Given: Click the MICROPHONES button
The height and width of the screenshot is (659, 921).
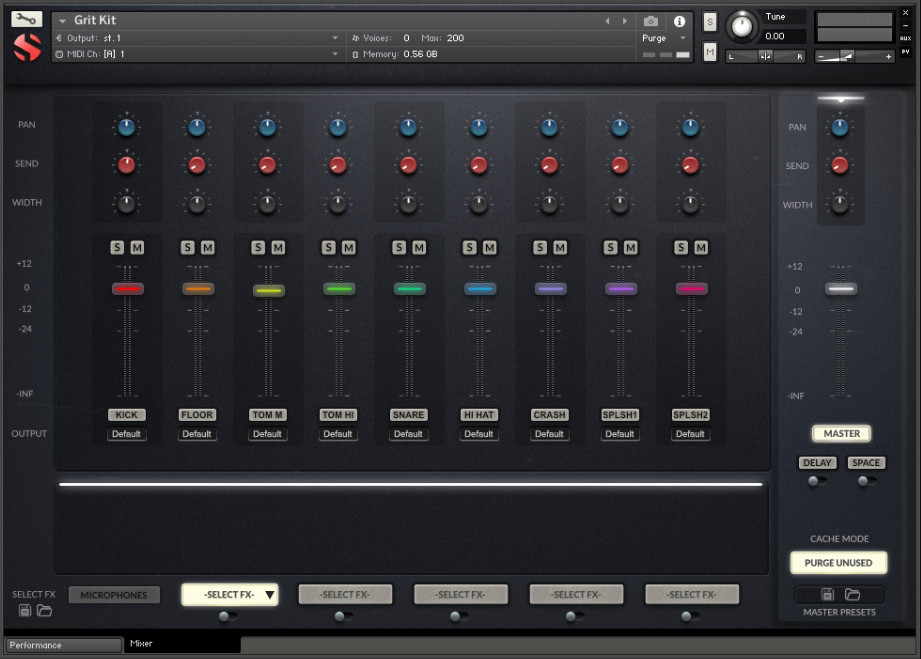Looking at the screenshot, I should pos(114,595).
